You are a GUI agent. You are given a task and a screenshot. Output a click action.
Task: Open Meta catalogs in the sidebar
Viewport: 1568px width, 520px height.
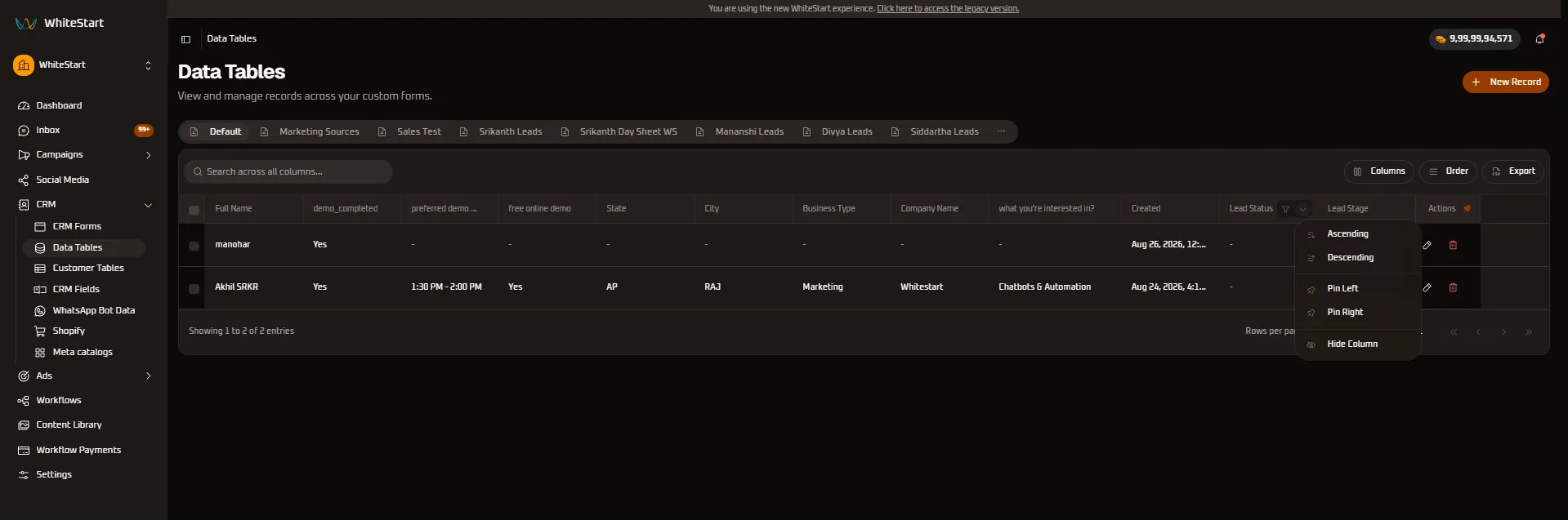pyautogui.click(x=83, y=352)
